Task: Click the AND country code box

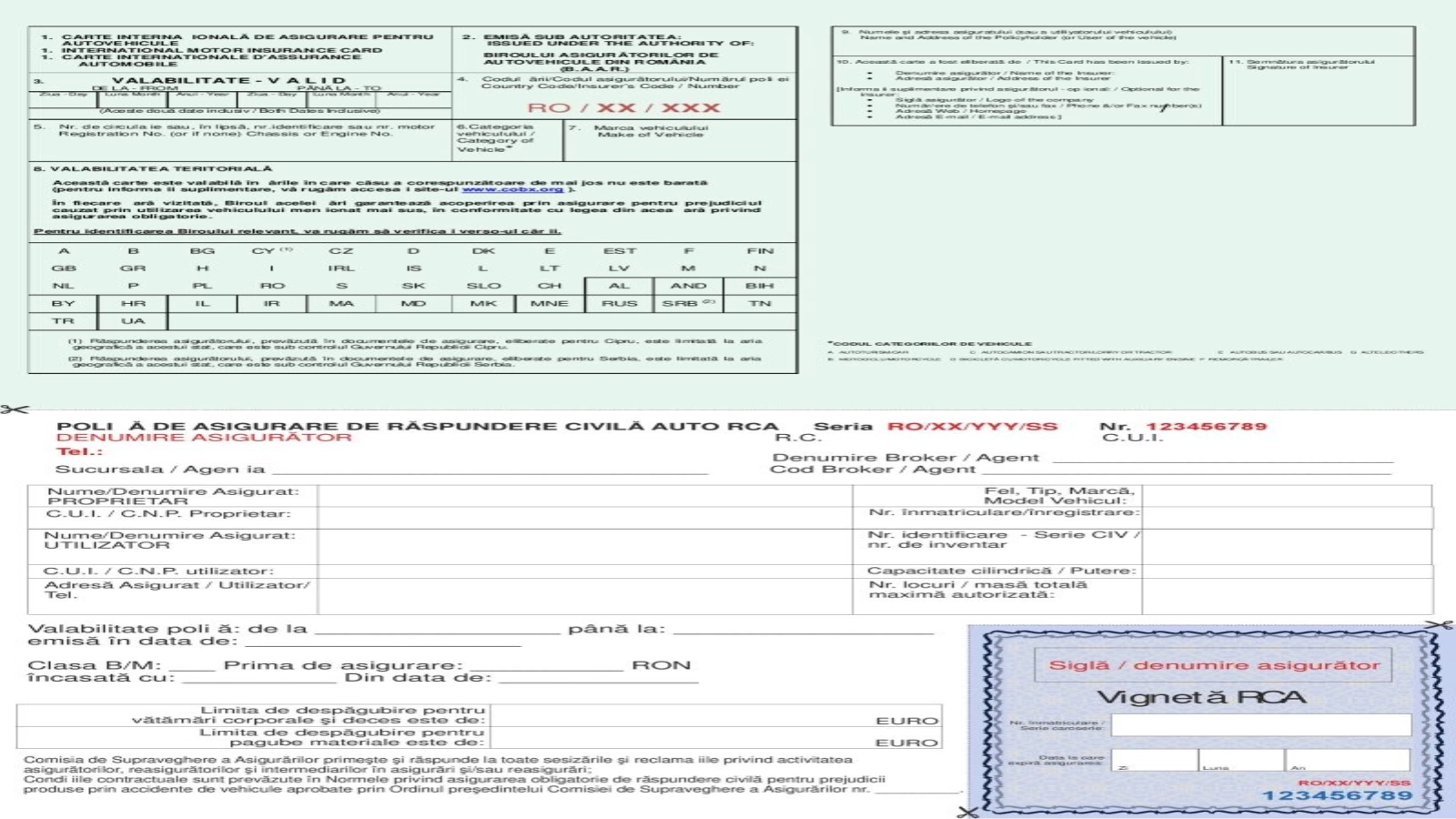Action: click(x=688, y=286)
